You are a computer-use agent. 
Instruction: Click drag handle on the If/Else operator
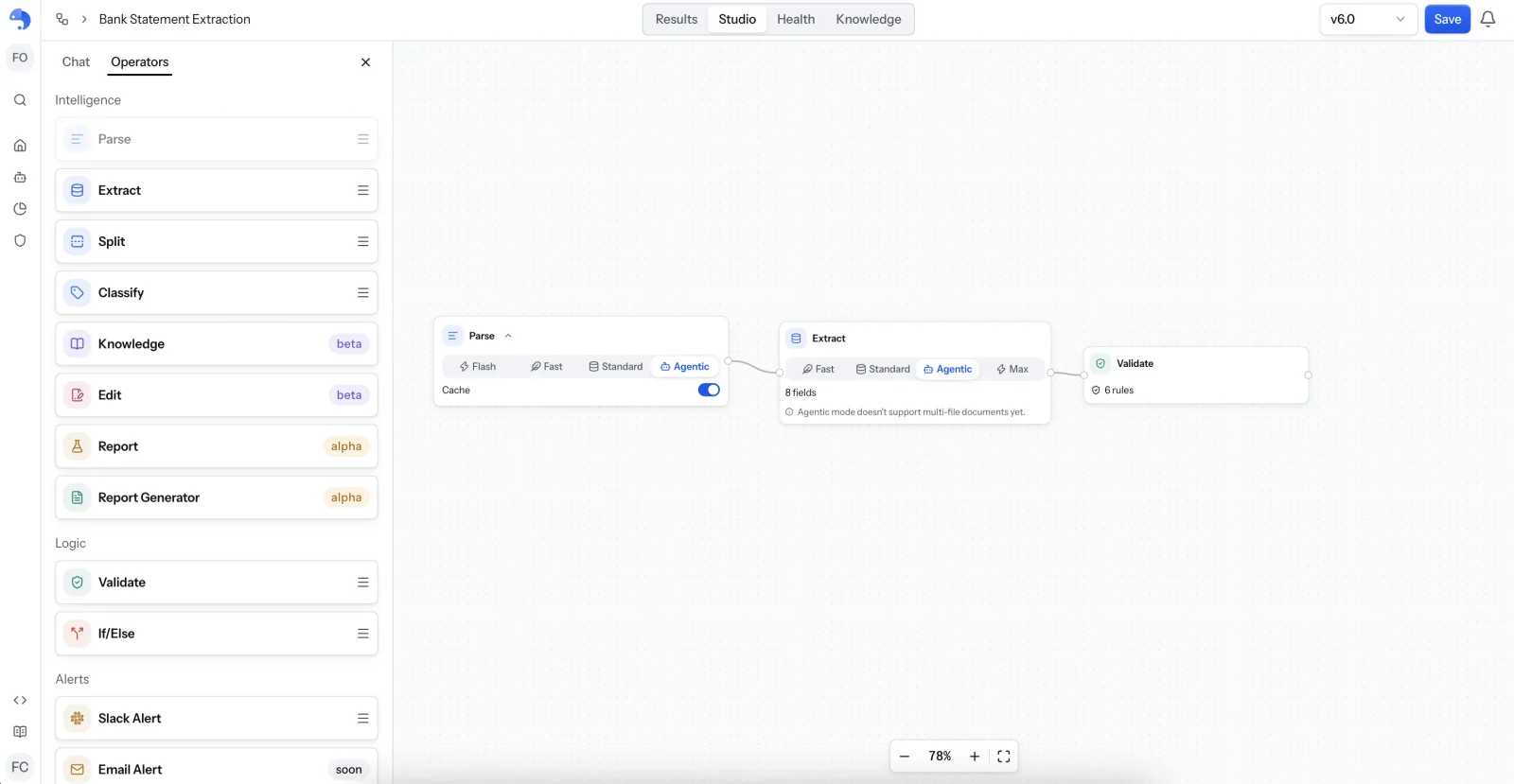pos(363,634)
